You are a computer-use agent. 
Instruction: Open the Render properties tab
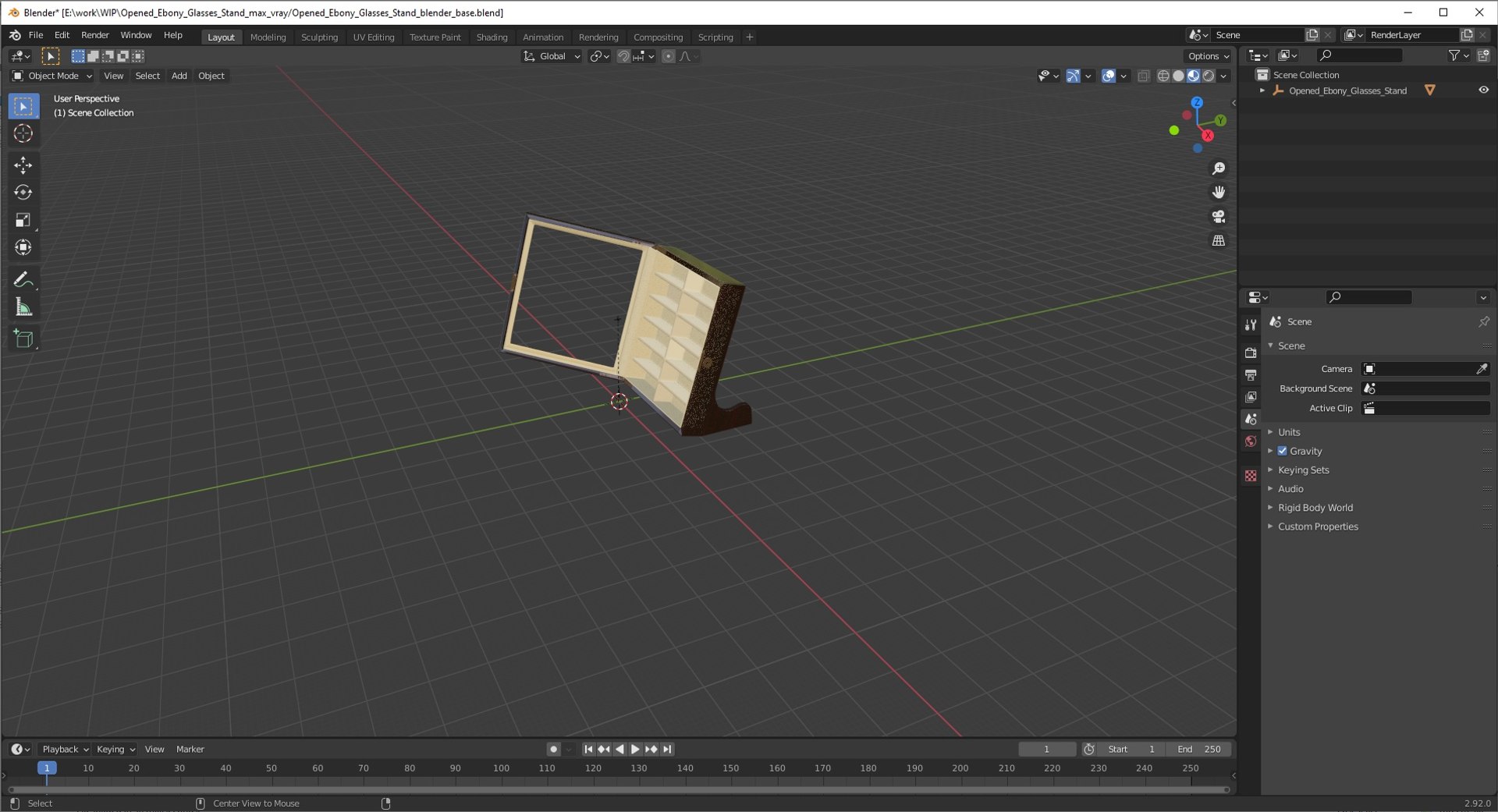(1251, 353)
